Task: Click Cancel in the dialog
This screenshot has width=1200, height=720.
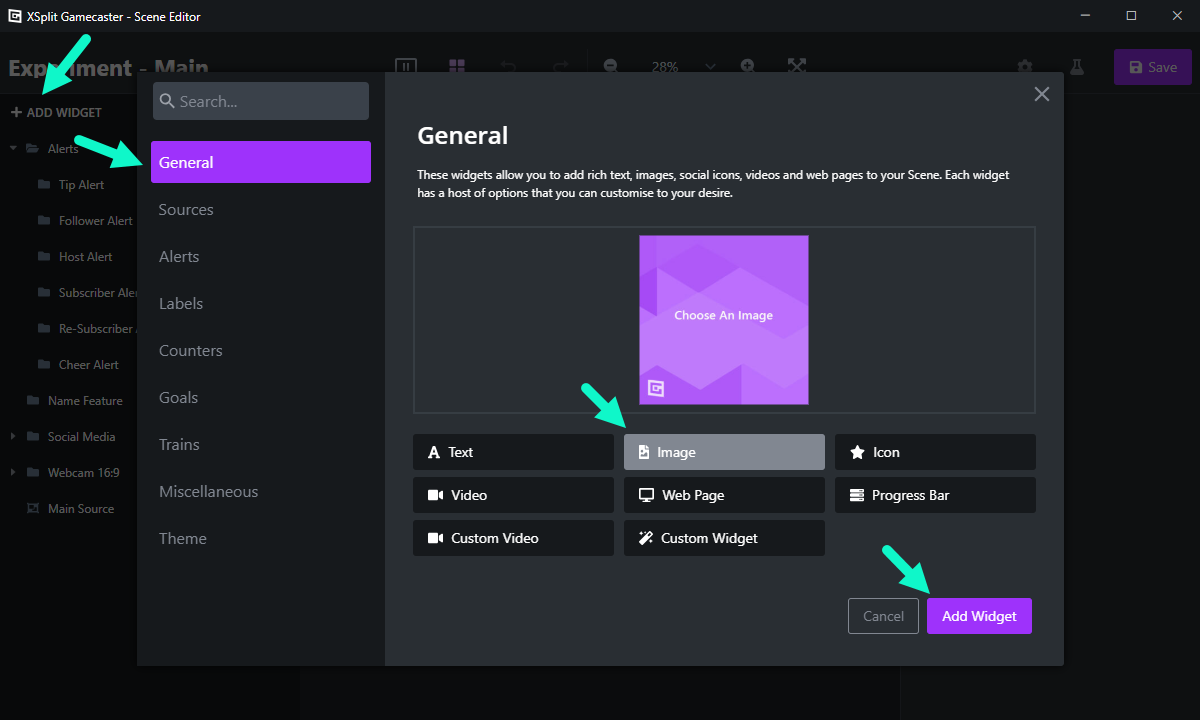Action: (x=883, y=616)
